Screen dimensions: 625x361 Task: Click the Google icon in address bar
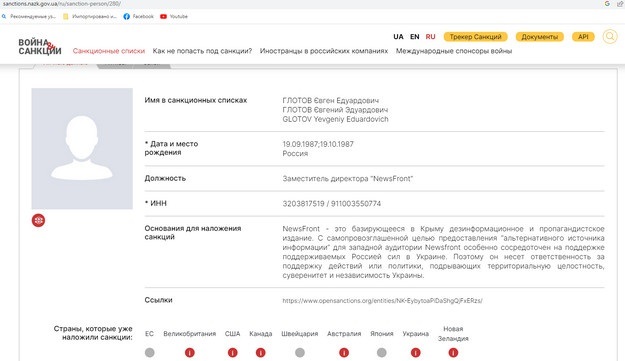[607, 4]
